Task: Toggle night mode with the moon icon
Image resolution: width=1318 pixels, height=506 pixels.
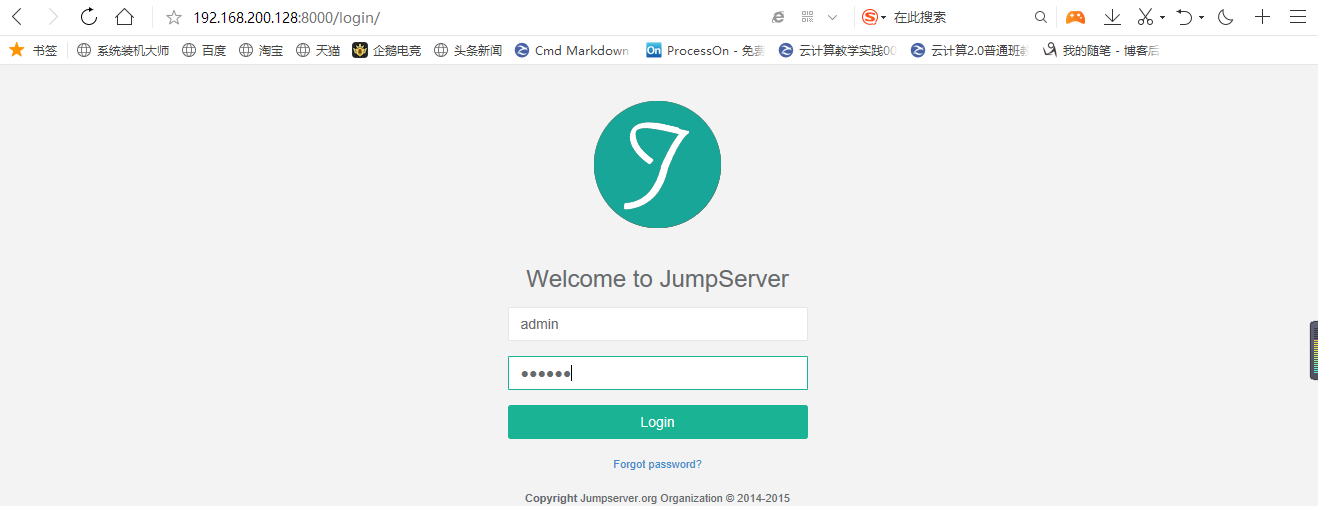Action: click(x=1226, y=17)
